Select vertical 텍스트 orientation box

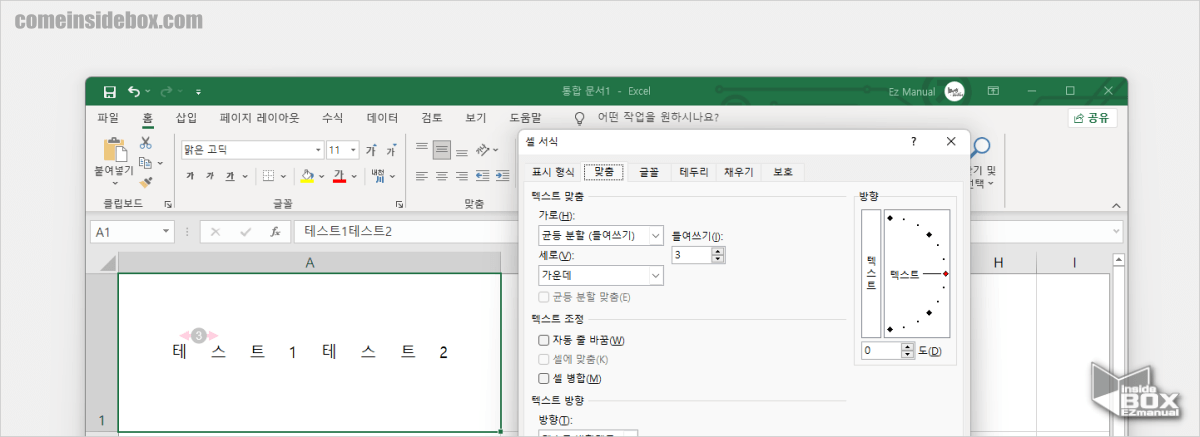[x=870, y=273]
